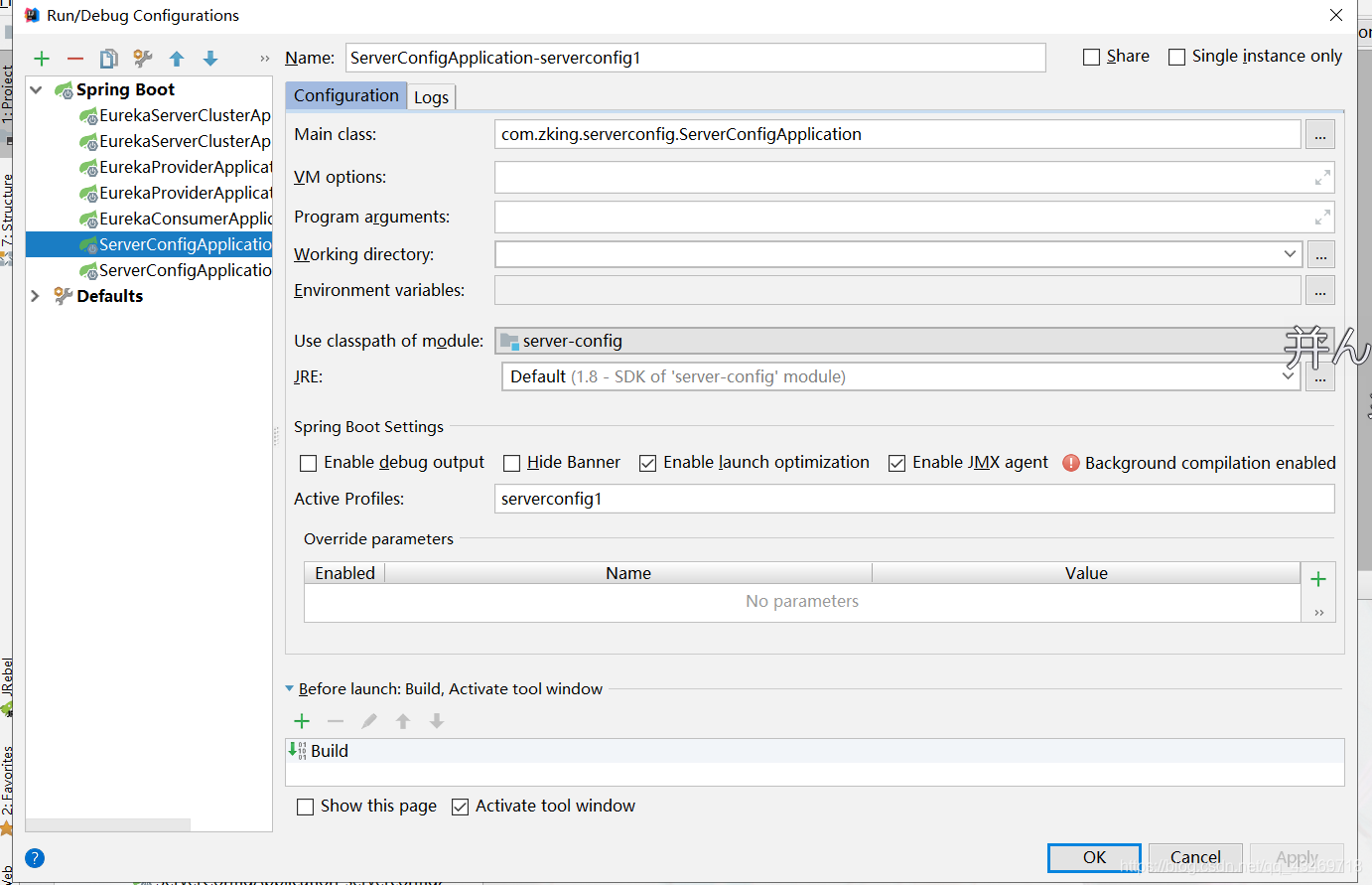
Task: Select the EurekaConsumerApplic configuration
Action: (176, 219)
